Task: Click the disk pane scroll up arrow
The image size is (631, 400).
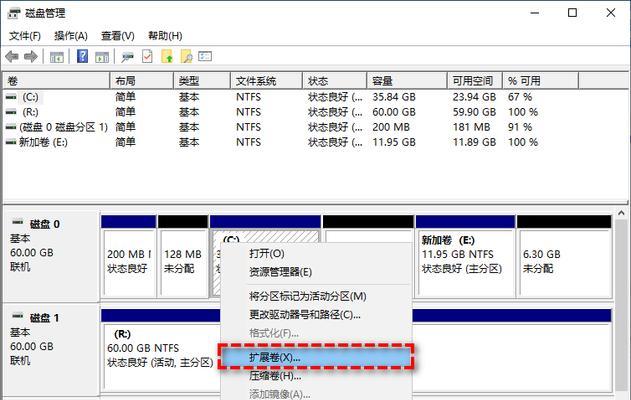Action: (622, 213)
